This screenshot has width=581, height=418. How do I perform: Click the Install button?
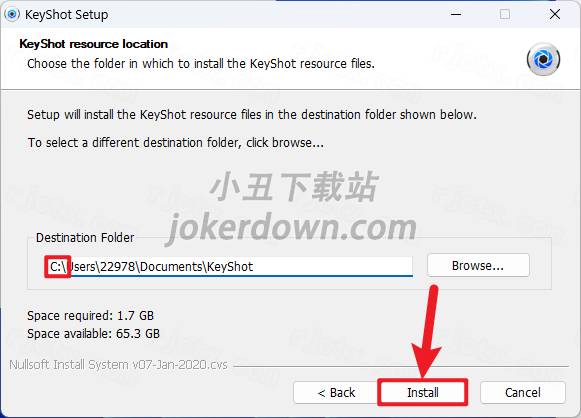coord(422,392)
